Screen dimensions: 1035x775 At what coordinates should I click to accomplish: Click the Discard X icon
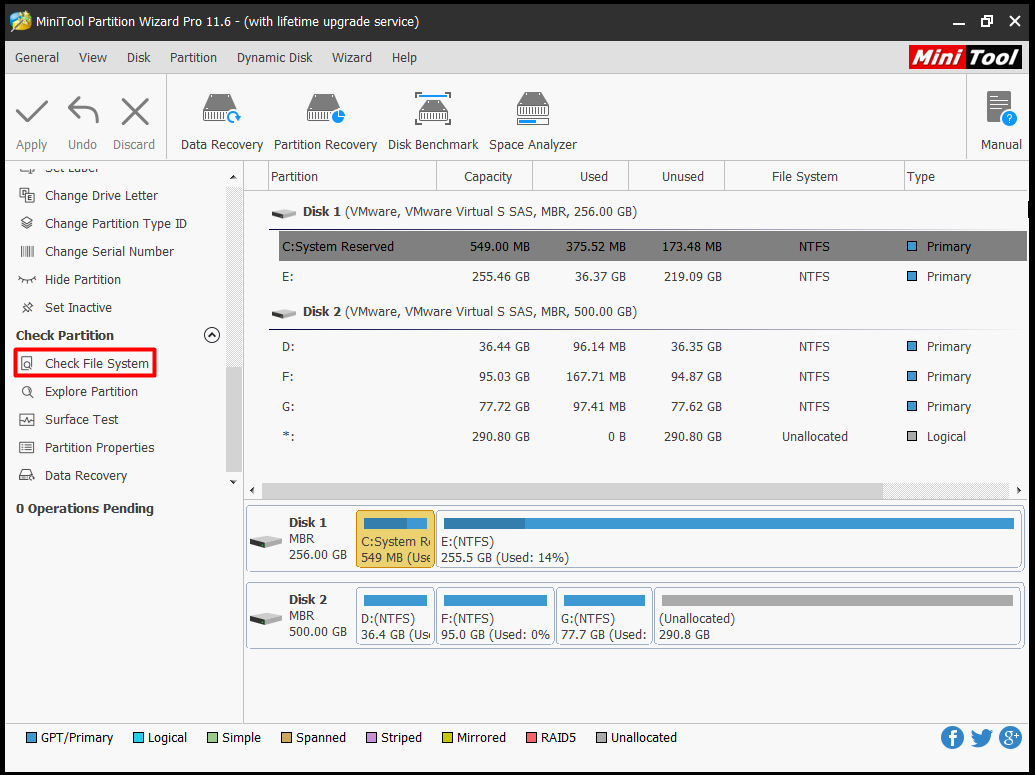click(135, 111)
